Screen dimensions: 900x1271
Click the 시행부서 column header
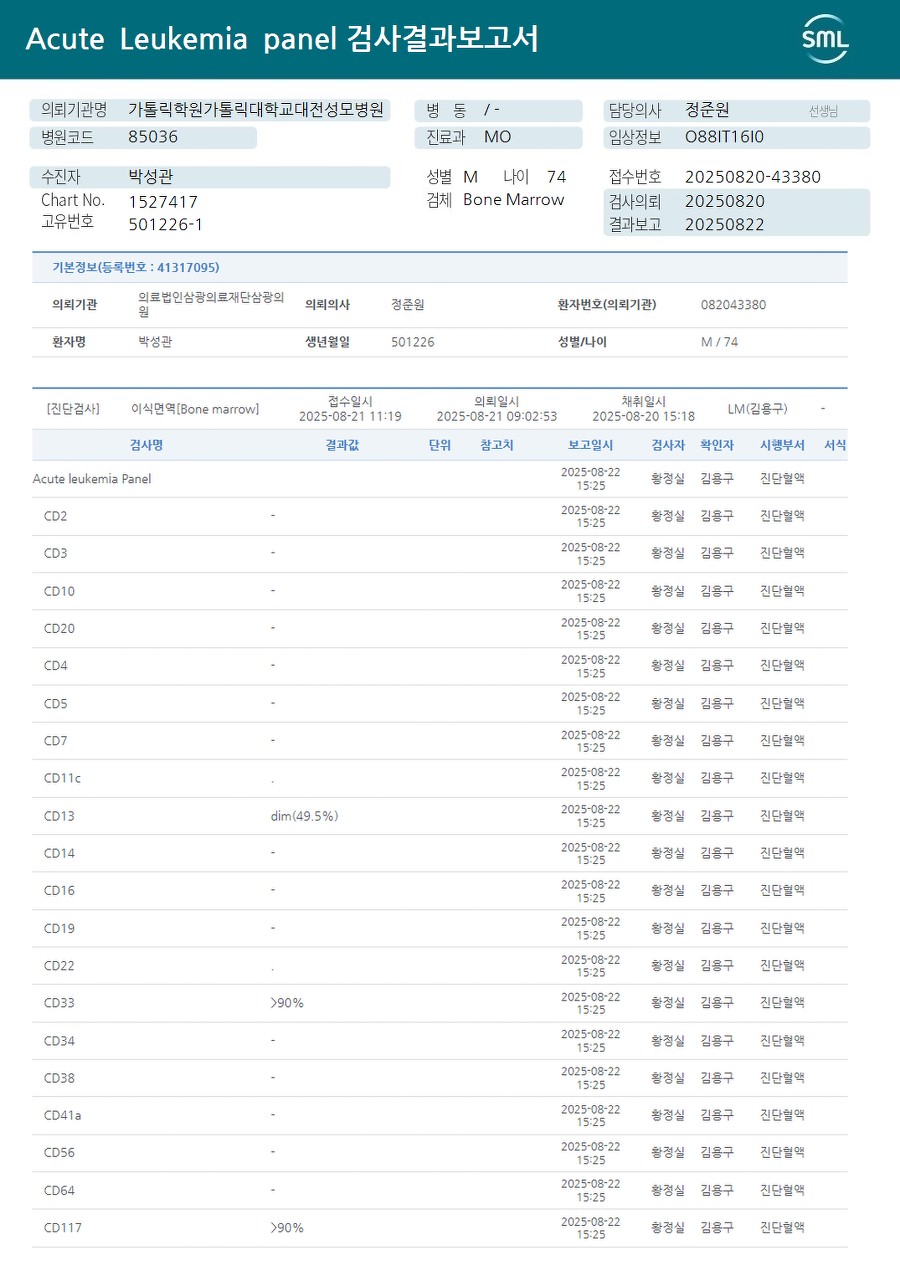pos(782,445)
